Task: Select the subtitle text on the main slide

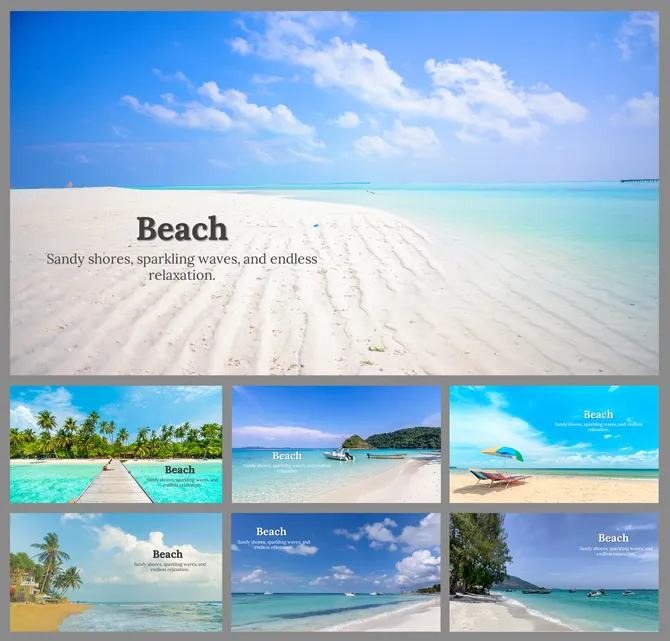Action: coord(182,266)
